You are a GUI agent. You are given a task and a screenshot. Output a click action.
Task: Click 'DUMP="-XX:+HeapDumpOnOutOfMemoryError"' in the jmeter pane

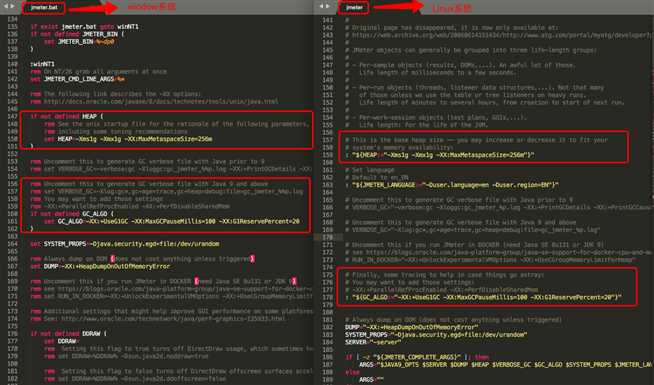pyautogui.click(x=411, y=328)
